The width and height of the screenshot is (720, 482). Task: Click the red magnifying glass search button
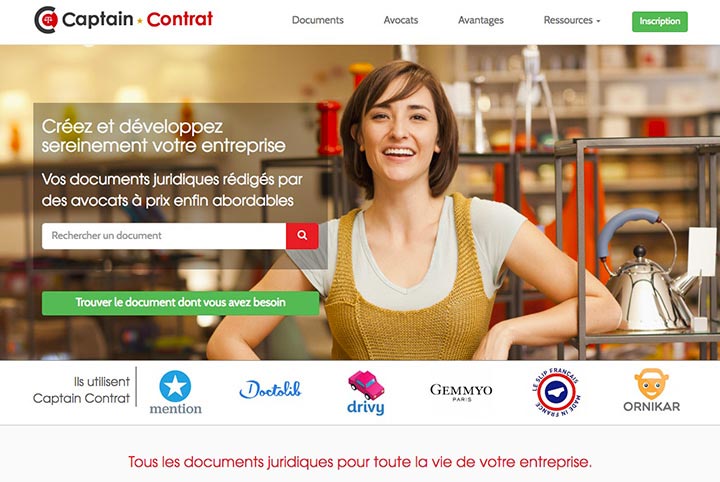tap(302, 236)
